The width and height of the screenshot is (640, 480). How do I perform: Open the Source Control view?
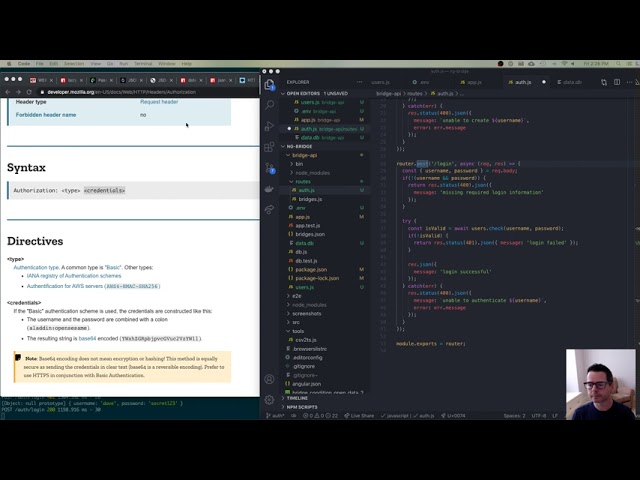[269, 168]
